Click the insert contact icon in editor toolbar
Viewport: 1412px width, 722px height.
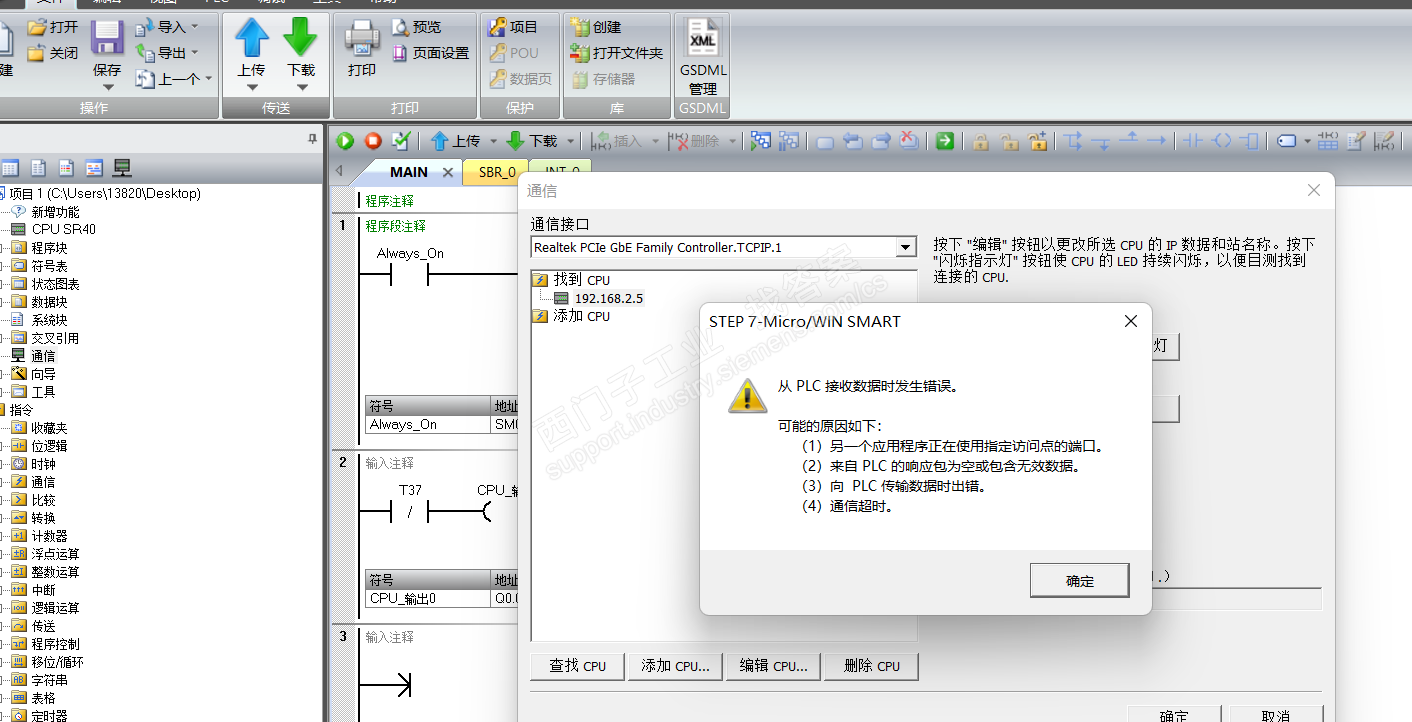click(1191, 141)
